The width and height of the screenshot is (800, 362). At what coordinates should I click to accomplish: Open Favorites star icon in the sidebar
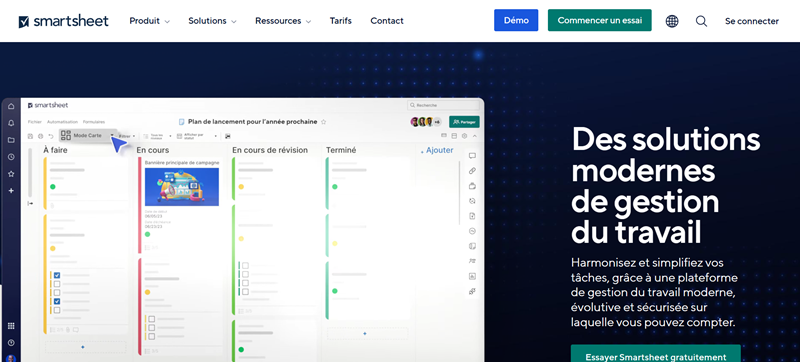11,174
